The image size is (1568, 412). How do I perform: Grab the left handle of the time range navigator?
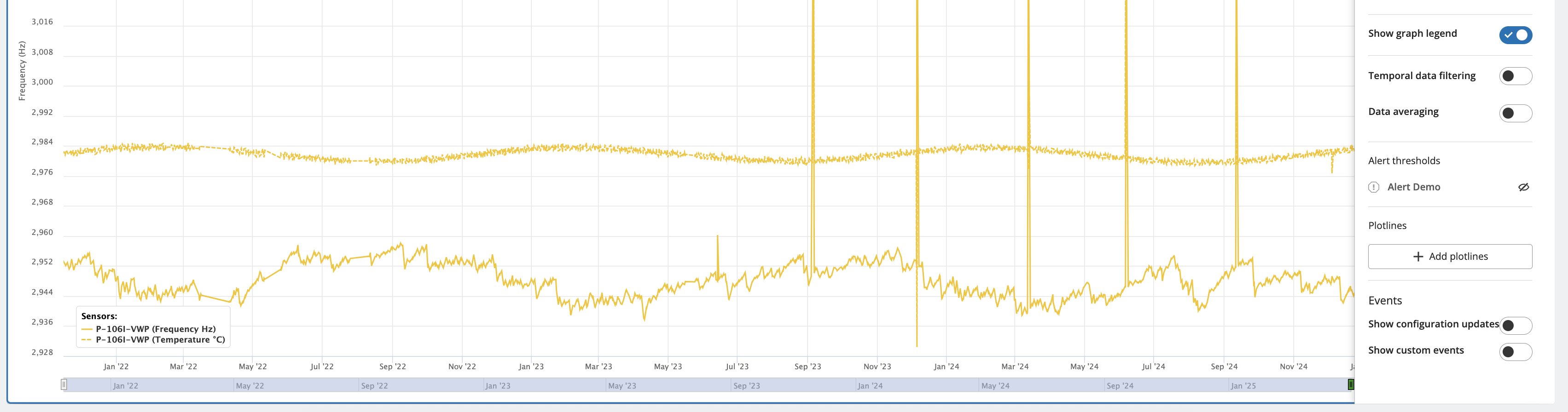point(64,384)
